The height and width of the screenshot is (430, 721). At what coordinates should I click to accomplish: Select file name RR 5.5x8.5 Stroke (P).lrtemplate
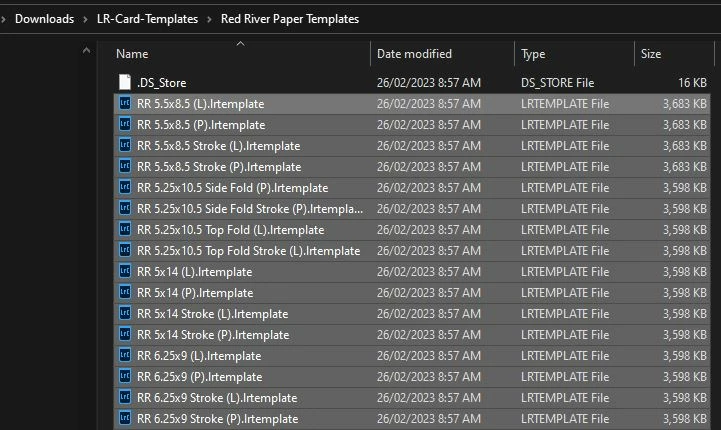219,167
